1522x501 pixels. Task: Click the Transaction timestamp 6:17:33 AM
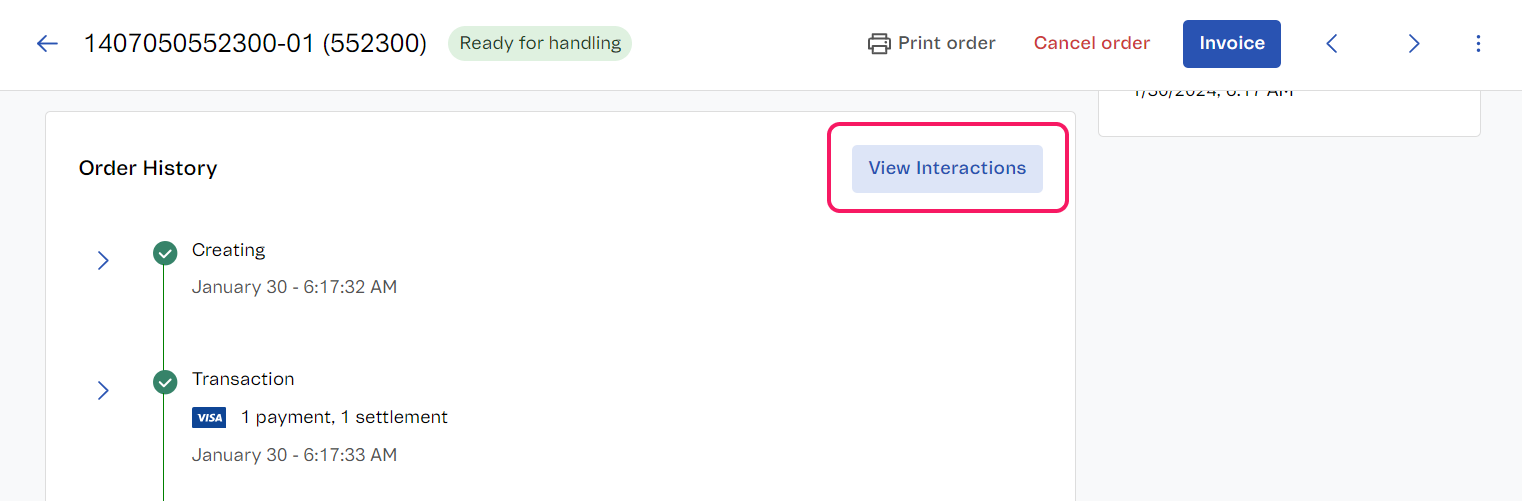(294, 456)
